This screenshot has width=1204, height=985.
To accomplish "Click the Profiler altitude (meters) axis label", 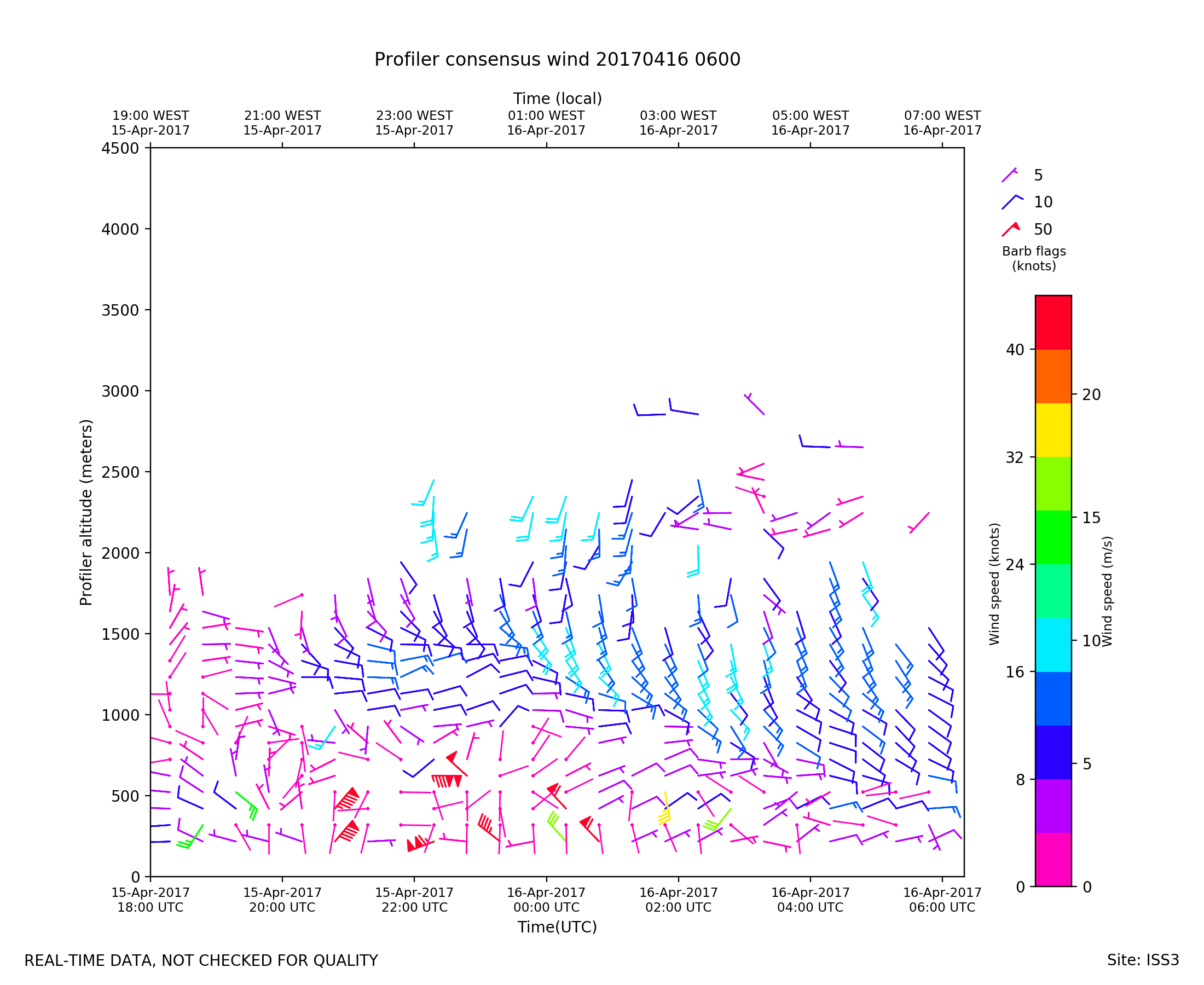I will (x=86, y=512).
